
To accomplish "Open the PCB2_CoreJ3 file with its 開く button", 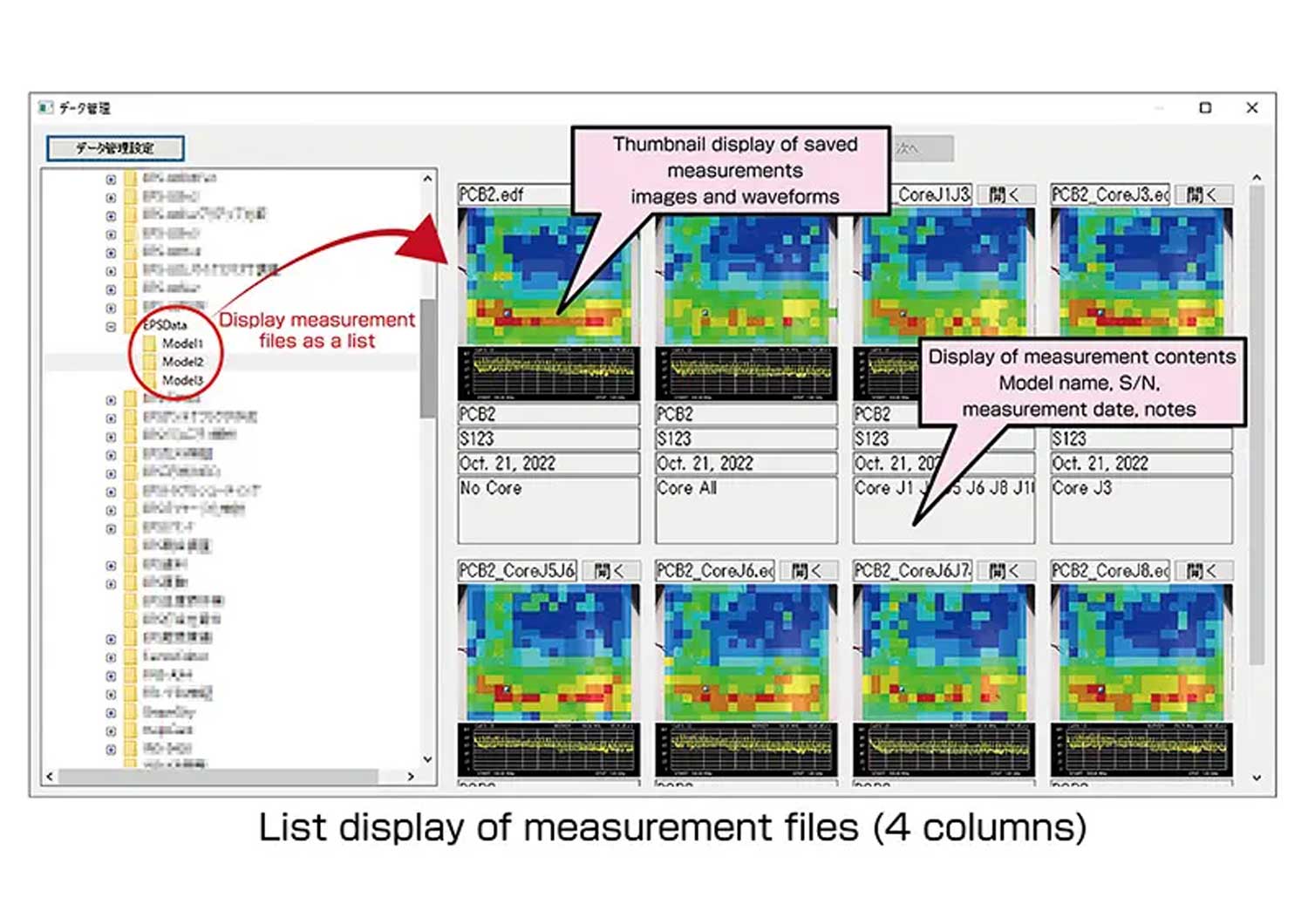I will 1203,194.
